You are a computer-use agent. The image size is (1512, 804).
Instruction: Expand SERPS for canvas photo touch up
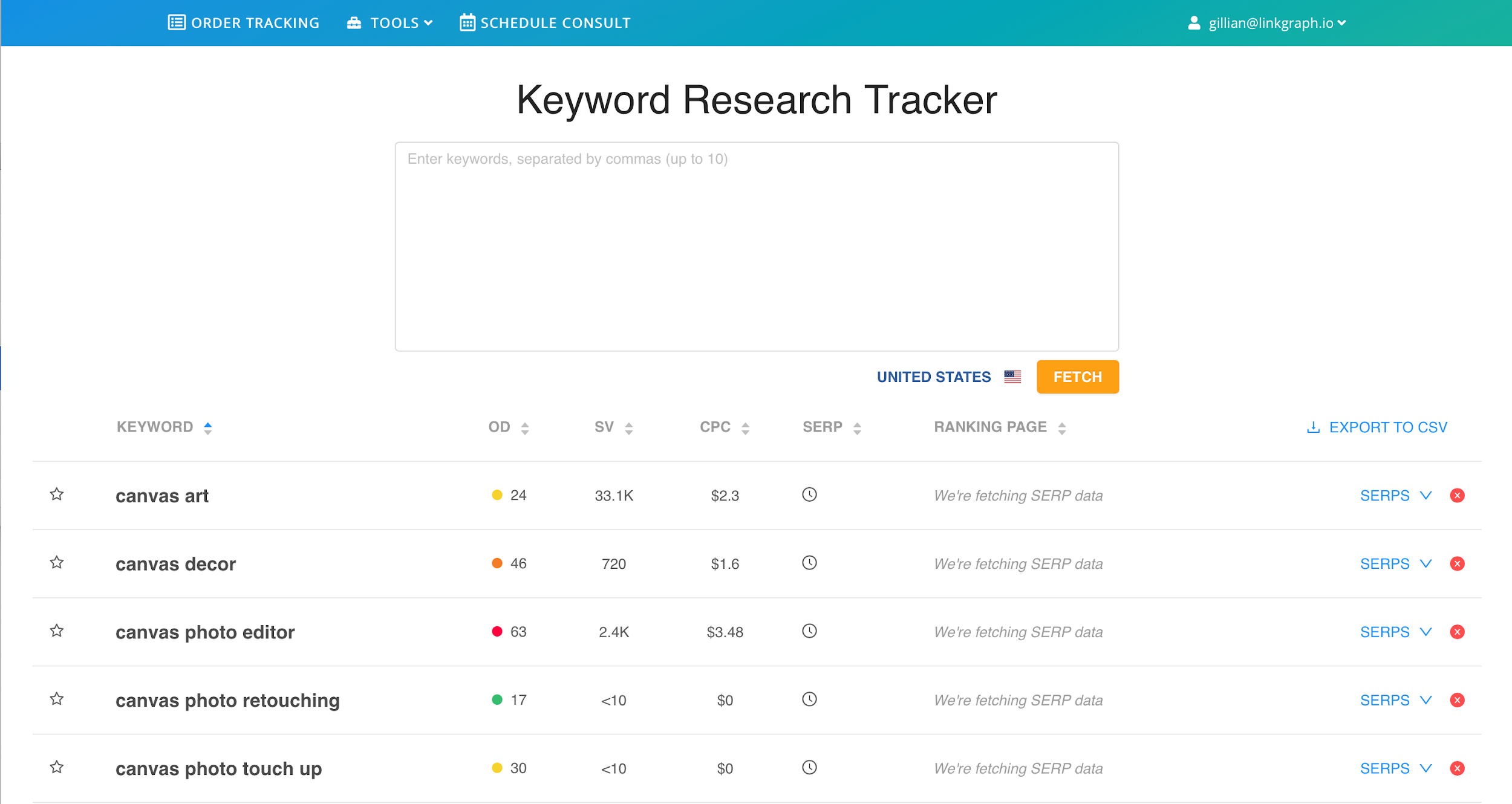(1396, 769)
